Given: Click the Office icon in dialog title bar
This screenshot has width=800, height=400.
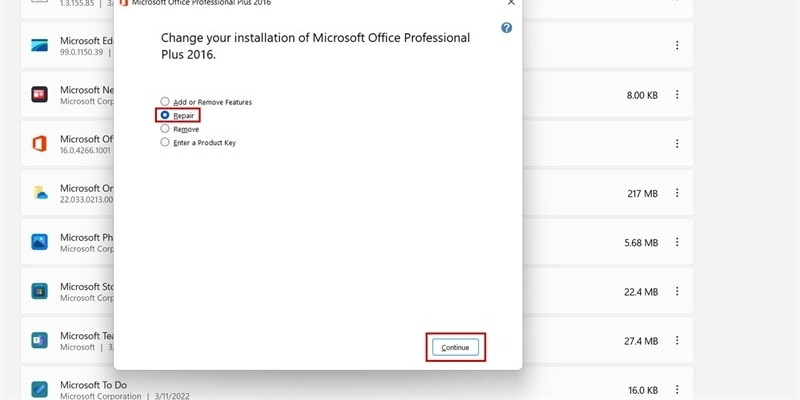Looking at the screenshot, I should [123, 3].
